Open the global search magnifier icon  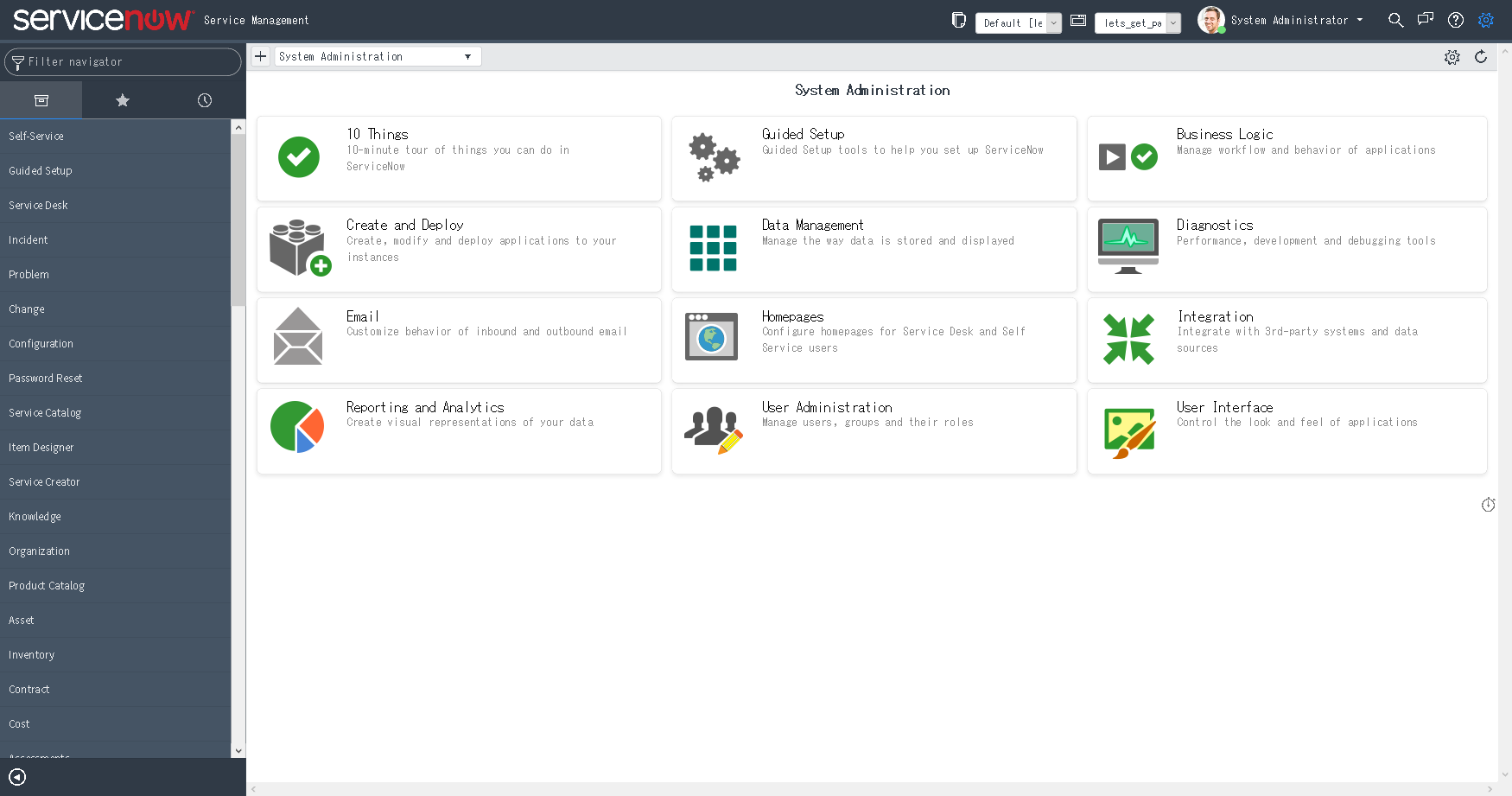(x=1396, y=19)
